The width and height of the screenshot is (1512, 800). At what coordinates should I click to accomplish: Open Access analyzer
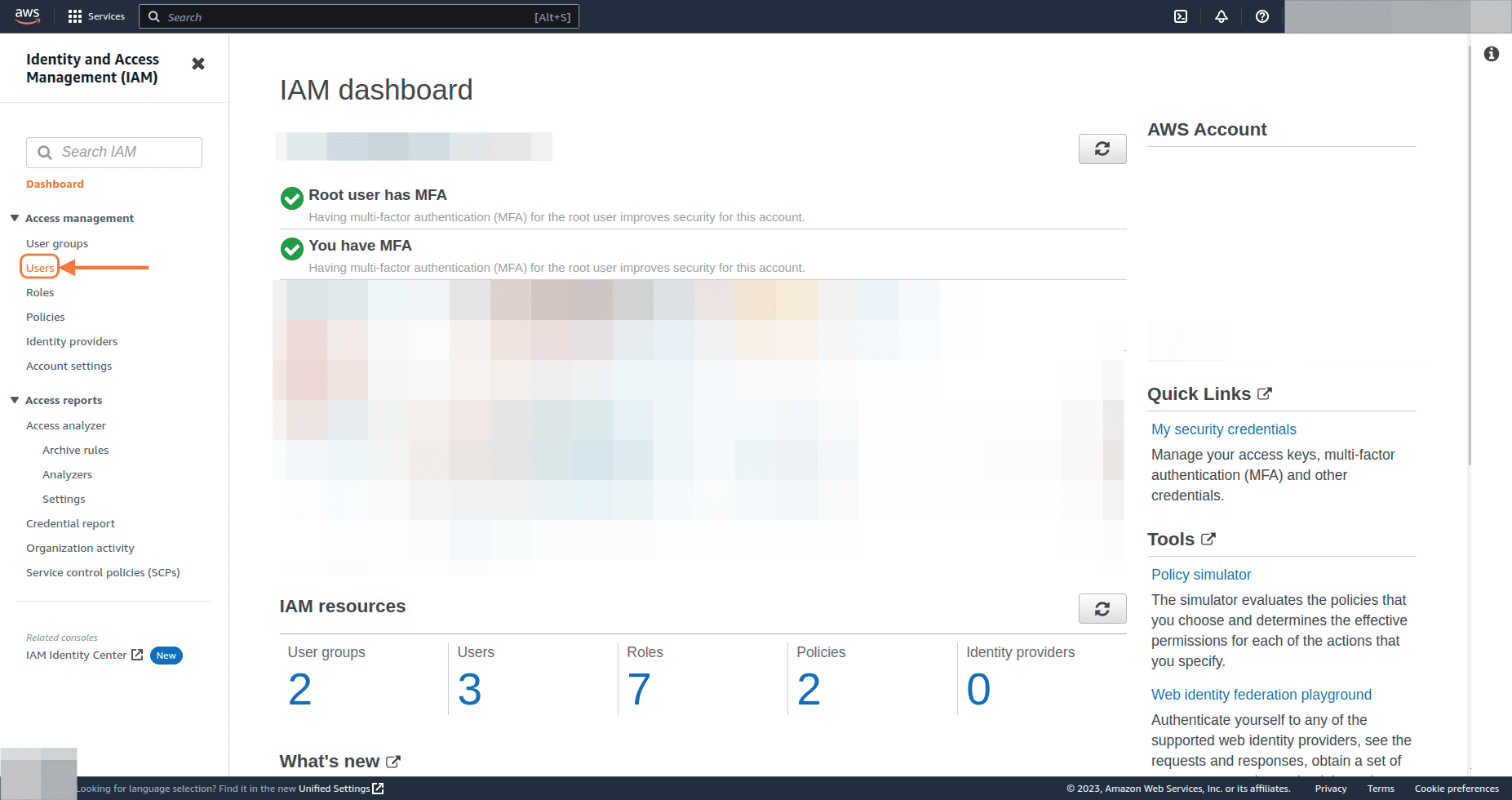(66, 425)
